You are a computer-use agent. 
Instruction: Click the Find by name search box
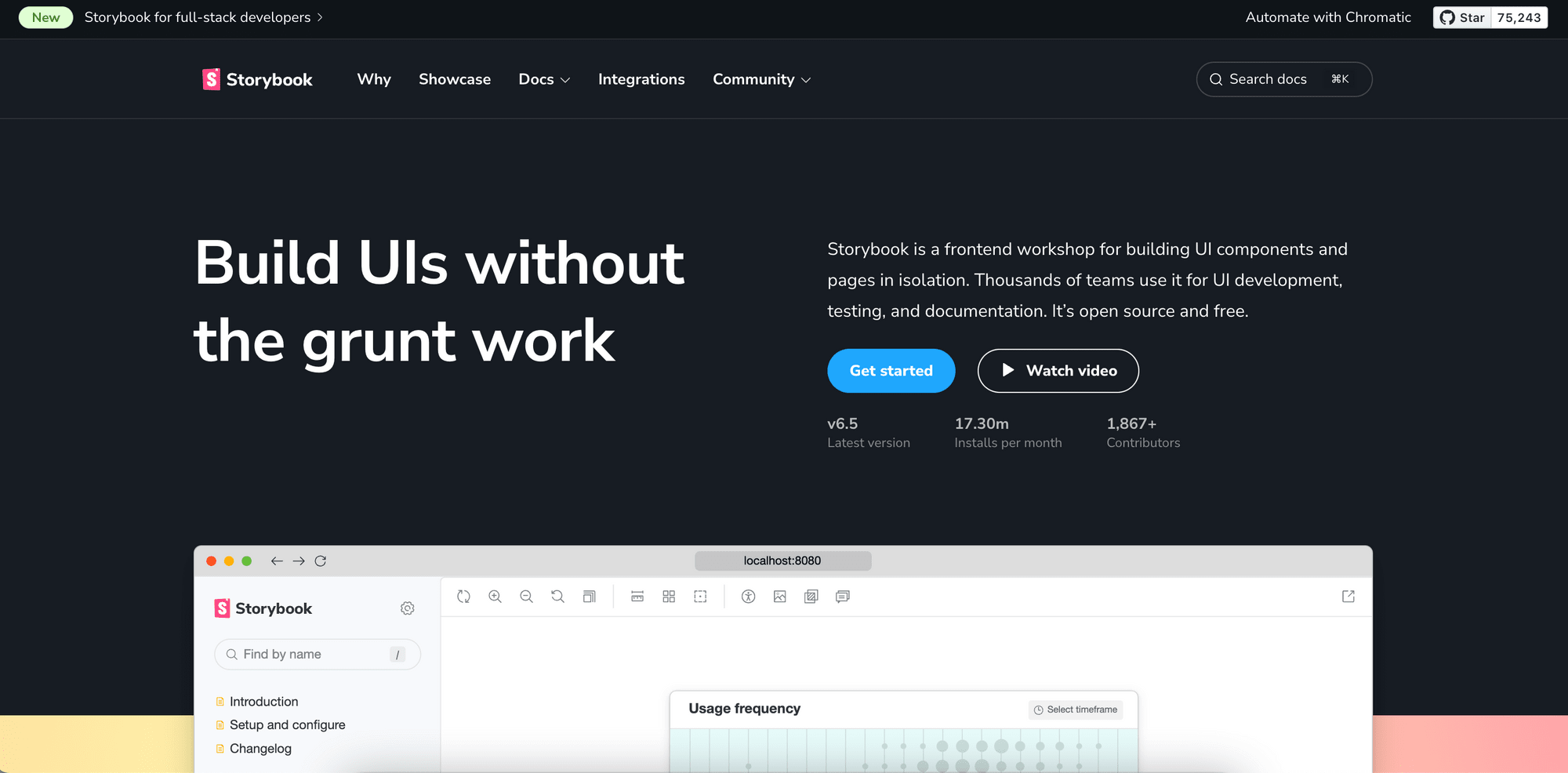318,655
